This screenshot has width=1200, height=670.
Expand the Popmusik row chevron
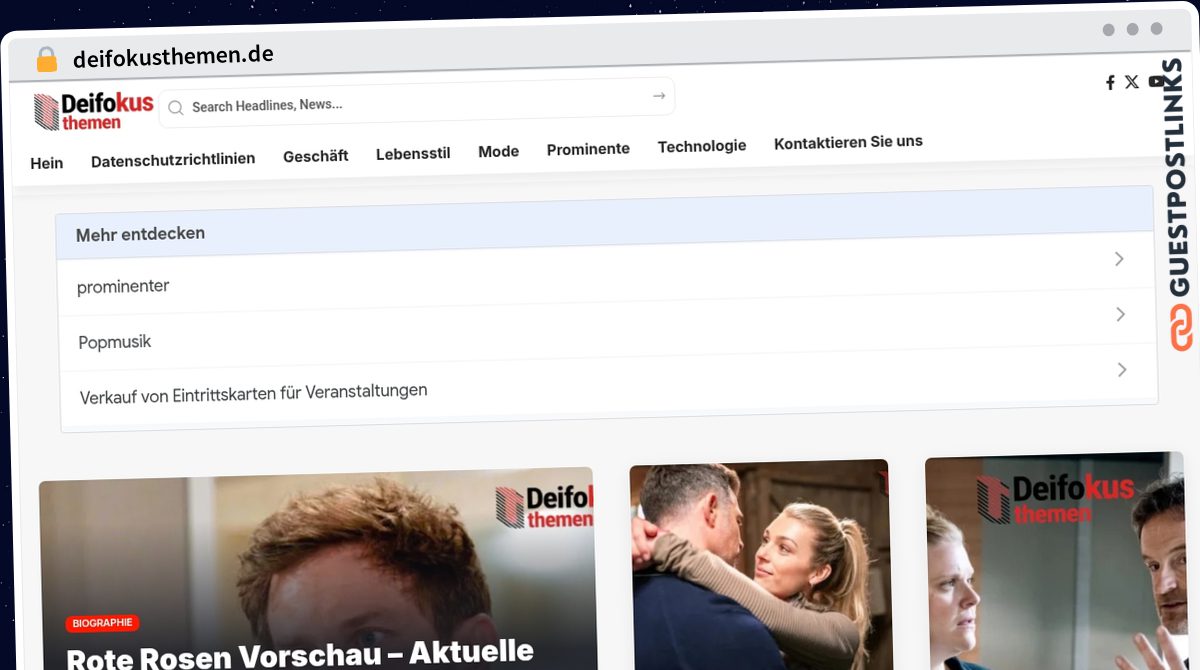point(1121,314)
